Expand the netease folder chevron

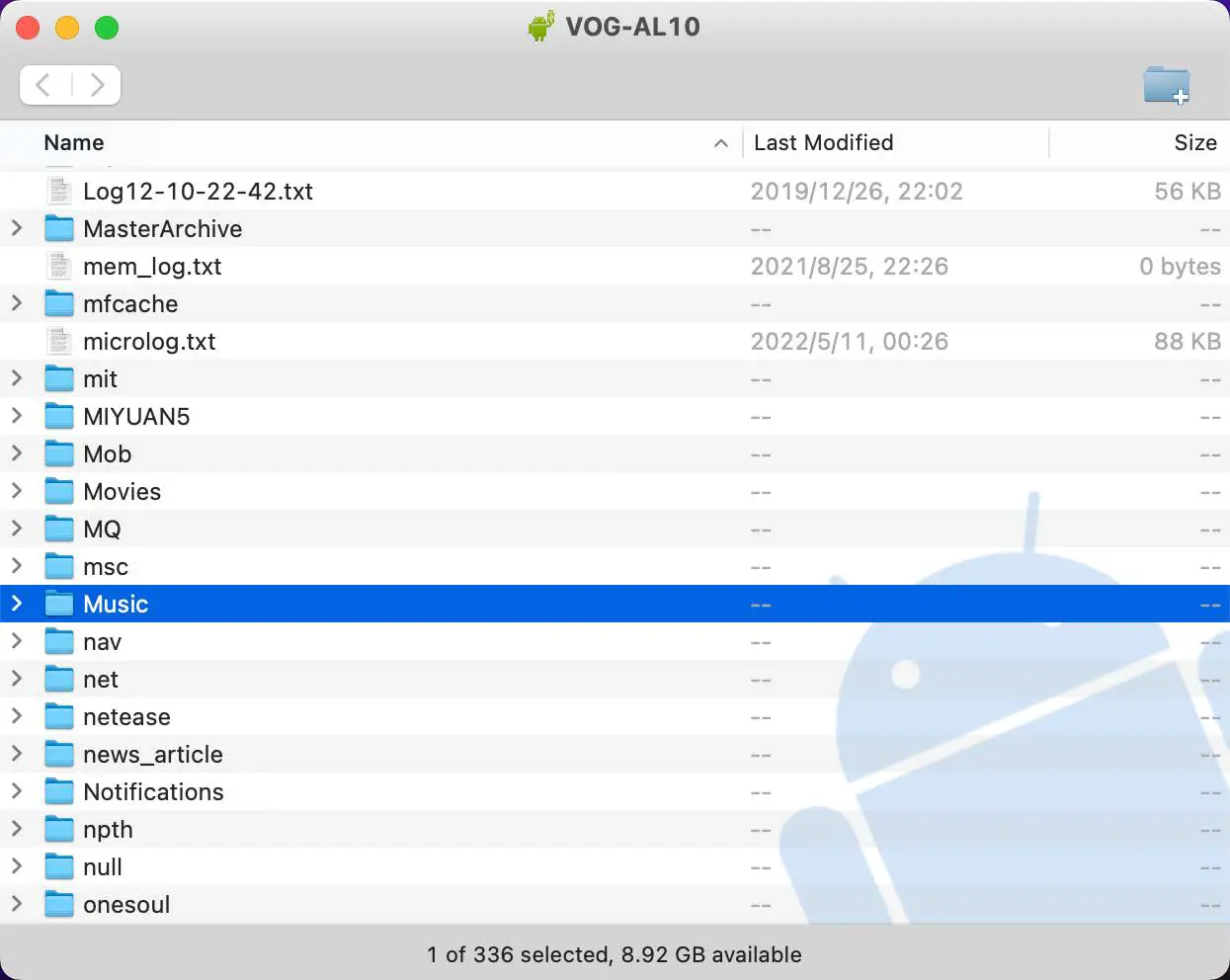tap(17, 716)
